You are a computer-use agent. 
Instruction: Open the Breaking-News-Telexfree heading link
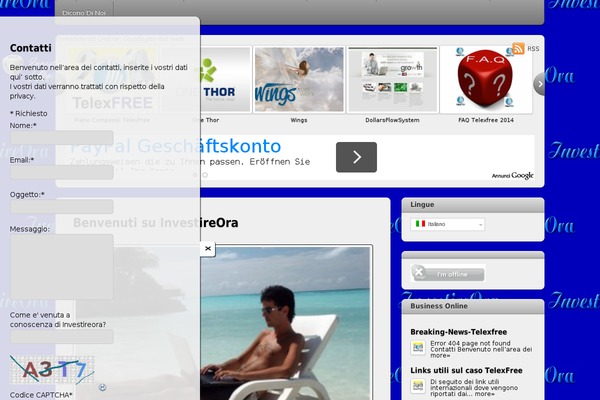(458, 332)
